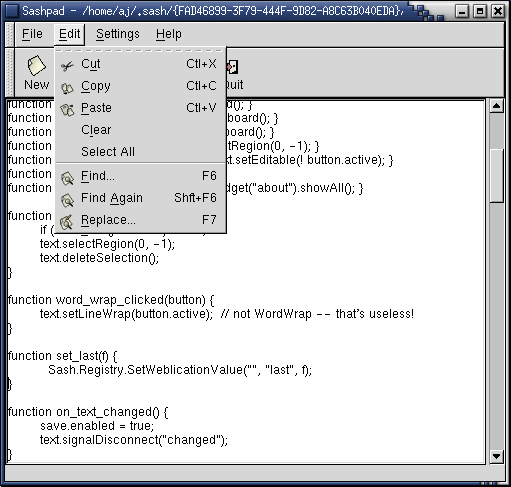Image resolution: width=511 pixels, height=487 pixels.
Task: Open the Help menu
Action: pos(169,34)
